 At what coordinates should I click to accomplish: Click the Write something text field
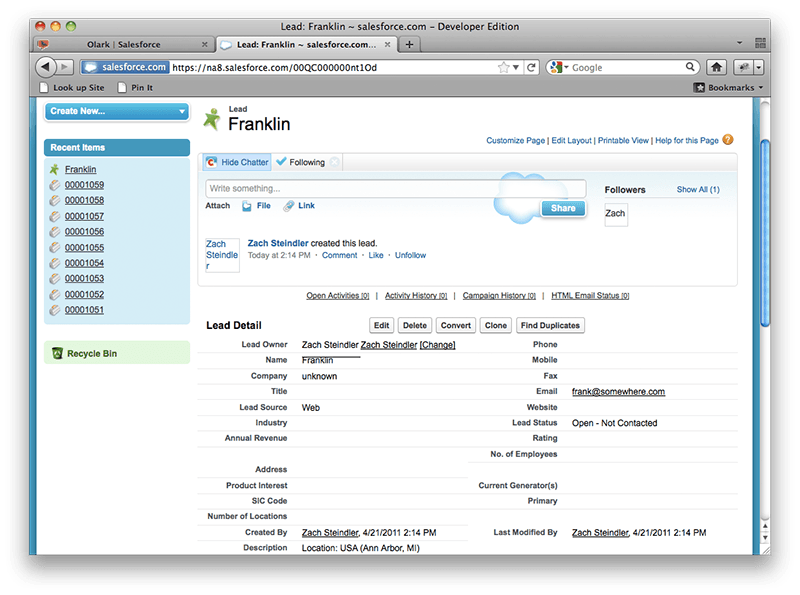click(x=395, y=188)
